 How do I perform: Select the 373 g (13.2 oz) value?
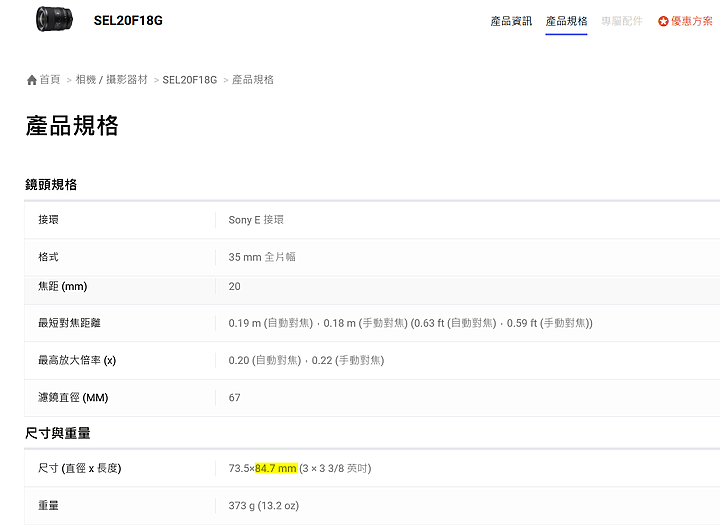[264, 505]
